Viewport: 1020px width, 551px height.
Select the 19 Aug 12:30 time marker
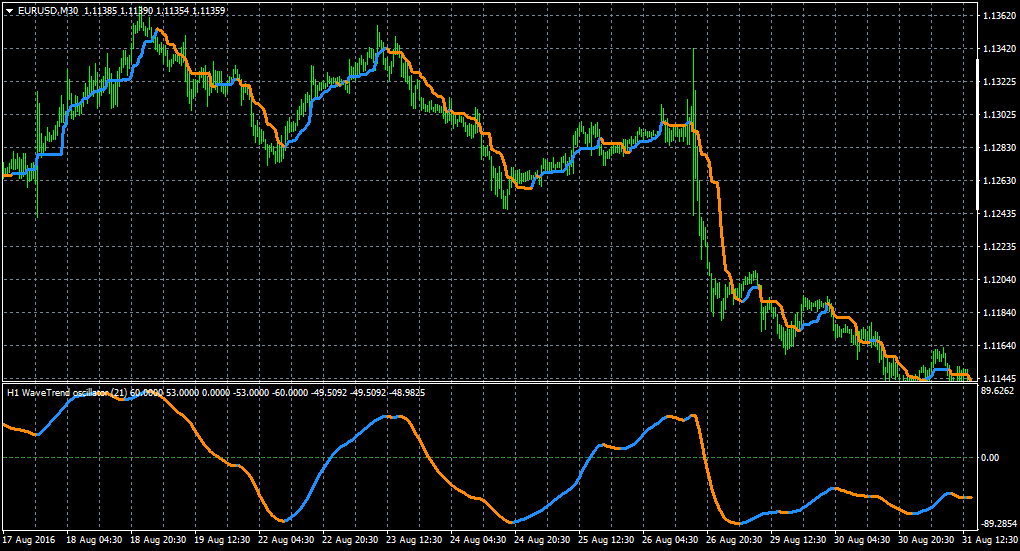[222, 540]
